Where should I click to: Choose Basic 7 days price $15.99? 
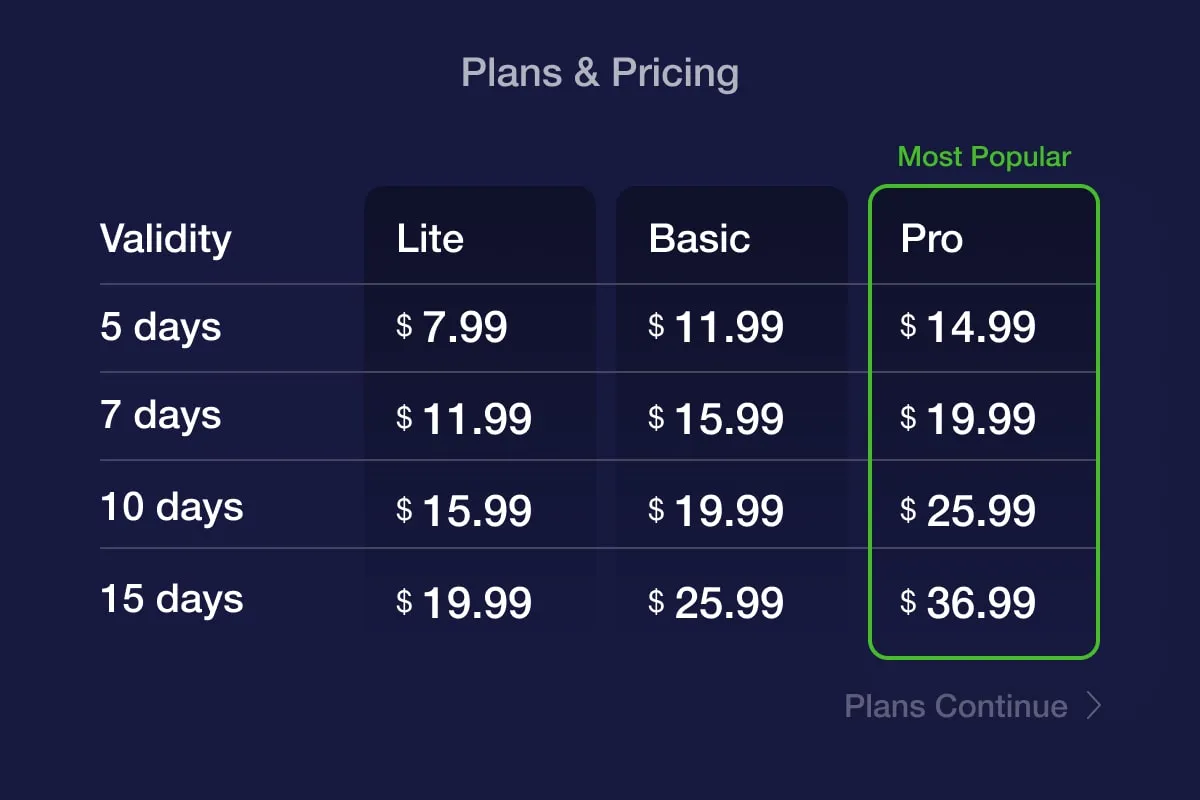(x=716, y=419)
